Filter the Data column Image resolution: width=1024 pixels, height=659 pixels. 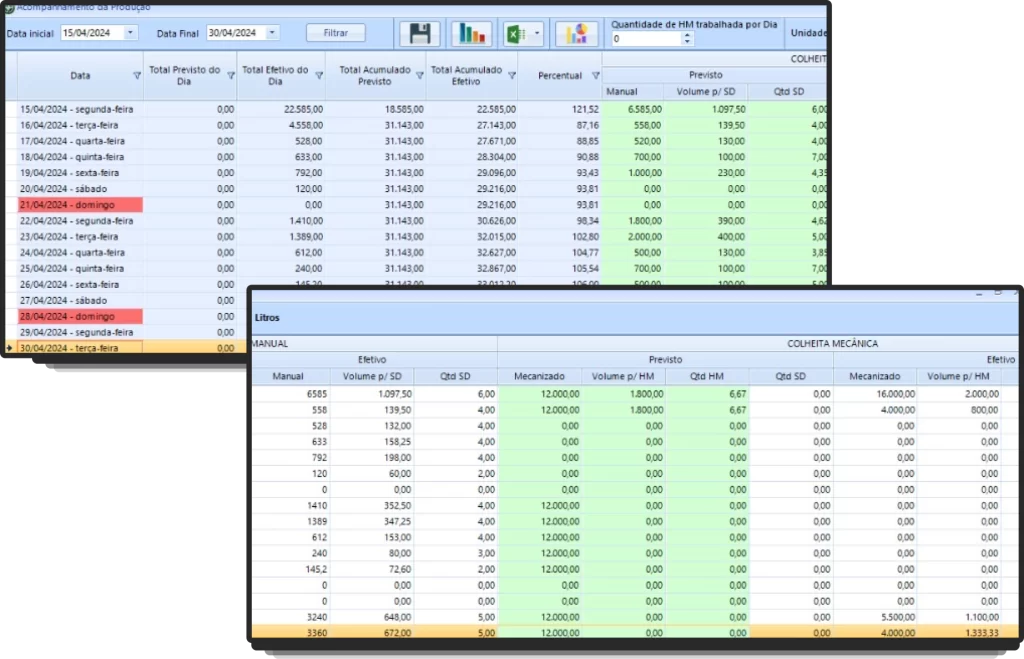[x=137, y=76]
